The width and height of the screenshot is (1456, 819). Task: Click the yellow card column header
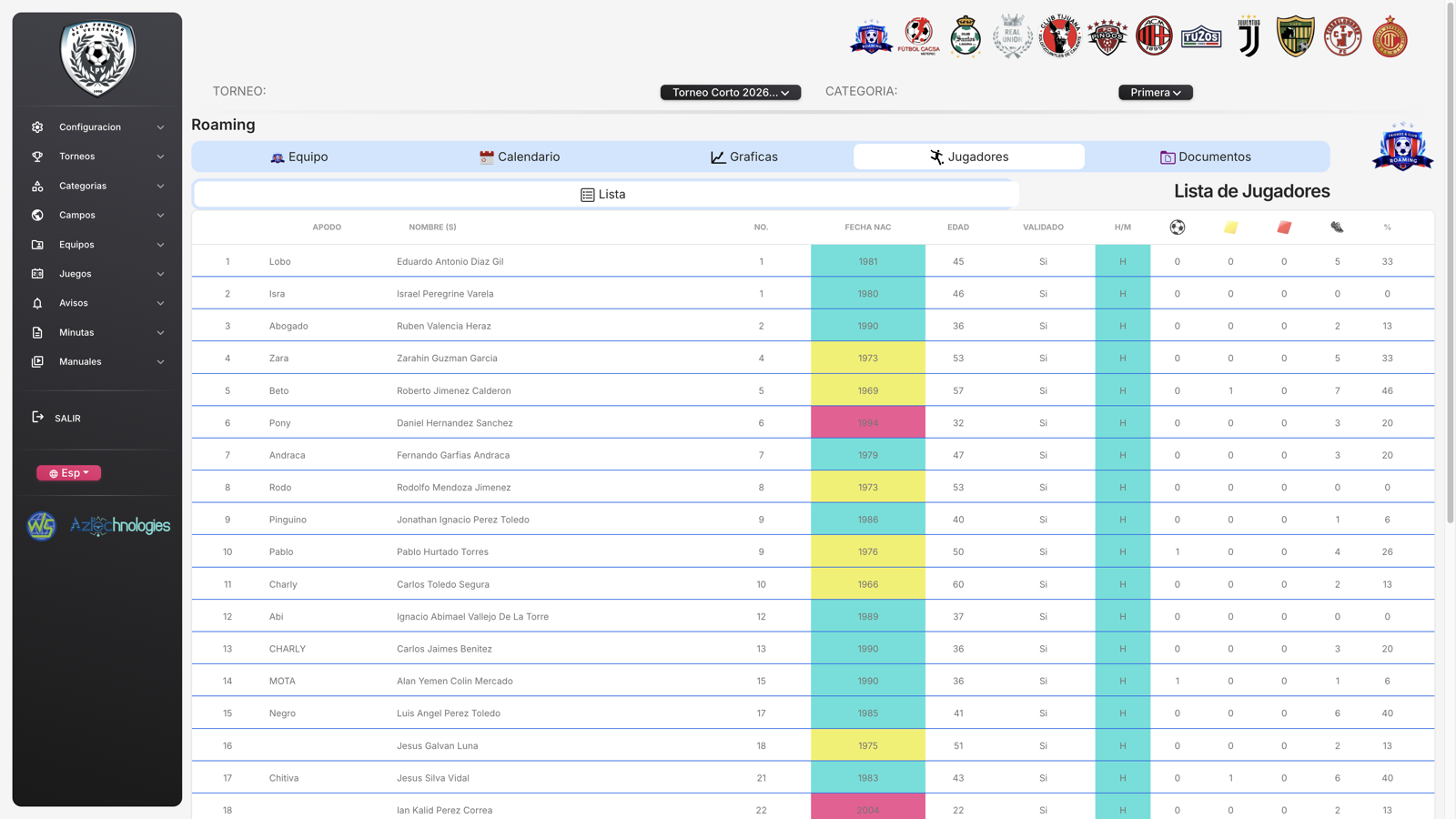click(x=1230, y=227)
